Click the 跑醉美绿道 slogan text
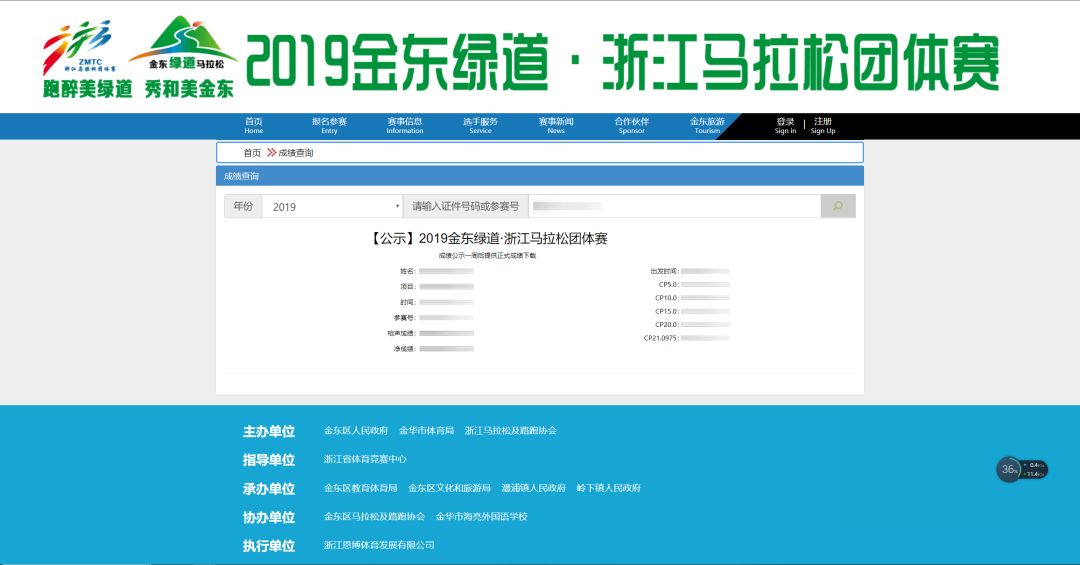The width and height of the screenshot is (1080, 565). (87, 89)
